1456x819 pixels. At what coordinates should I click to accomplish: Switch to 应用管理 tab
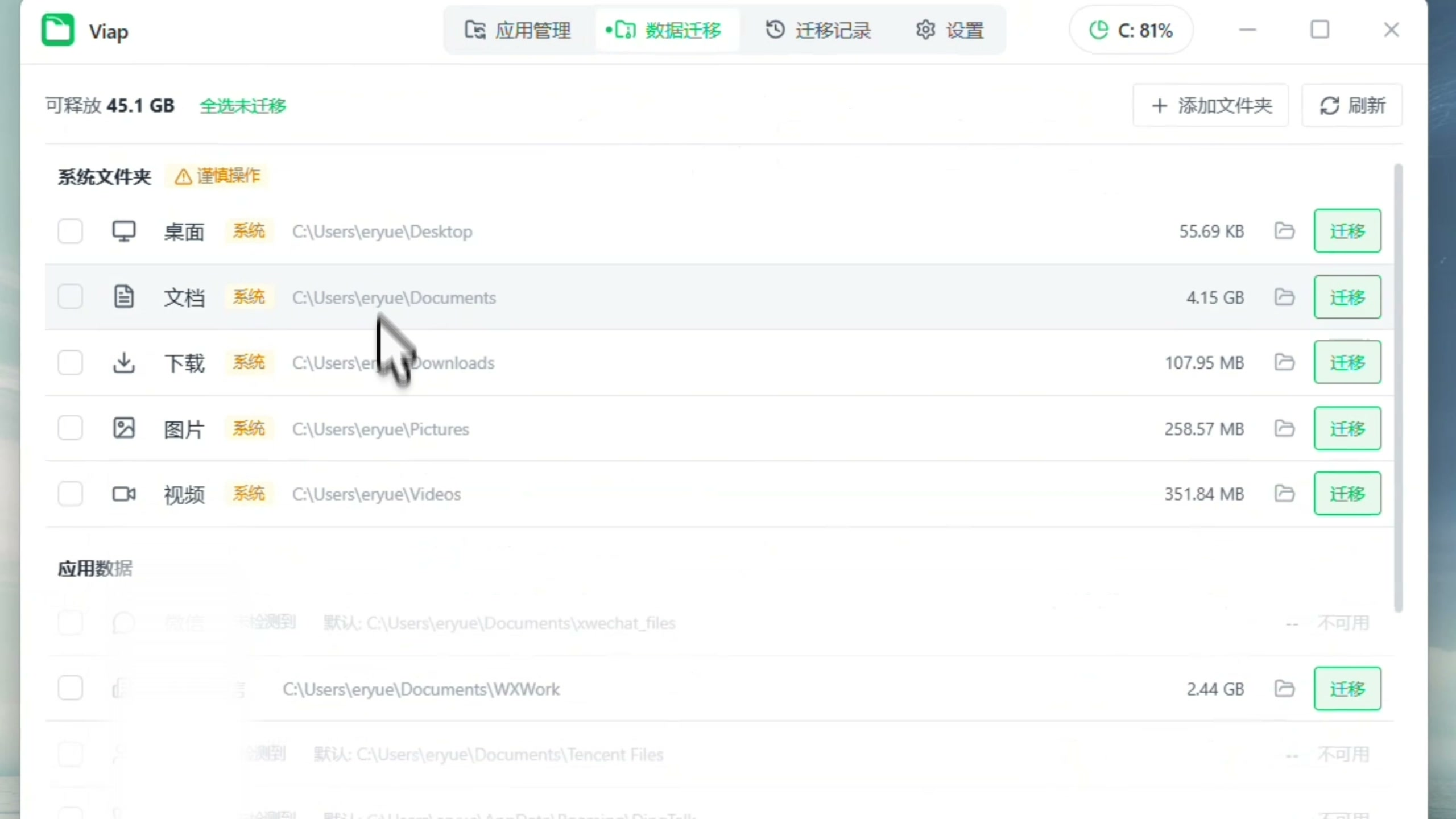click(x=518, y=30)
